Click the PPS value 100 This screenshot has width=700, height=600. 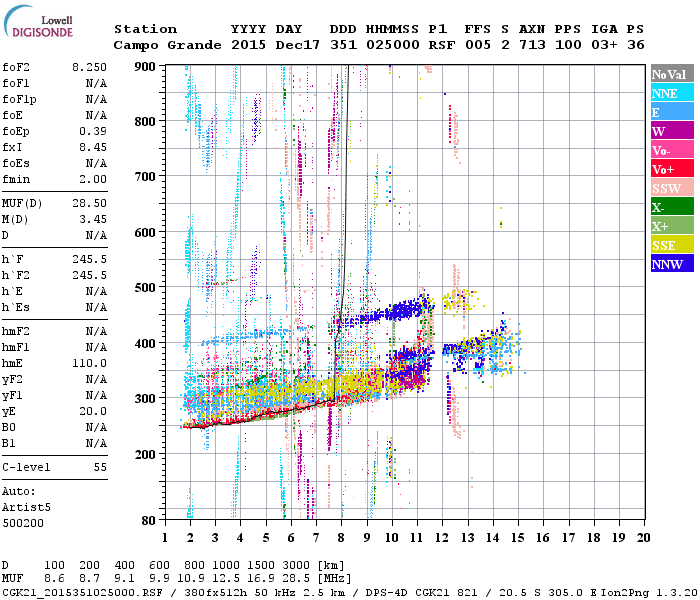(568, 45)
